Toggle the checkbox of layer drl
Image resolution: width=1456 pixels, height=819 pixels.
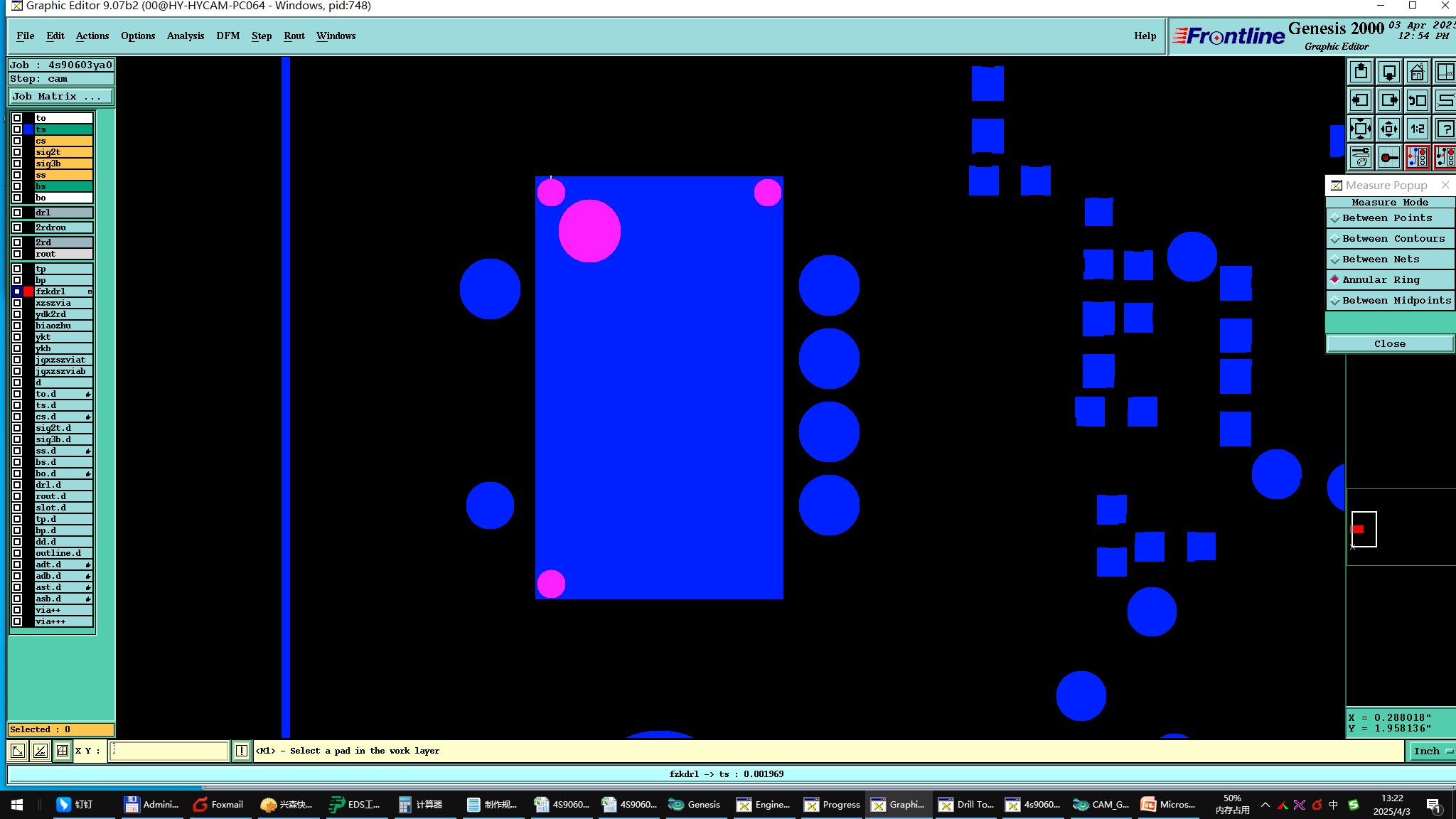[x=17, y=213]
